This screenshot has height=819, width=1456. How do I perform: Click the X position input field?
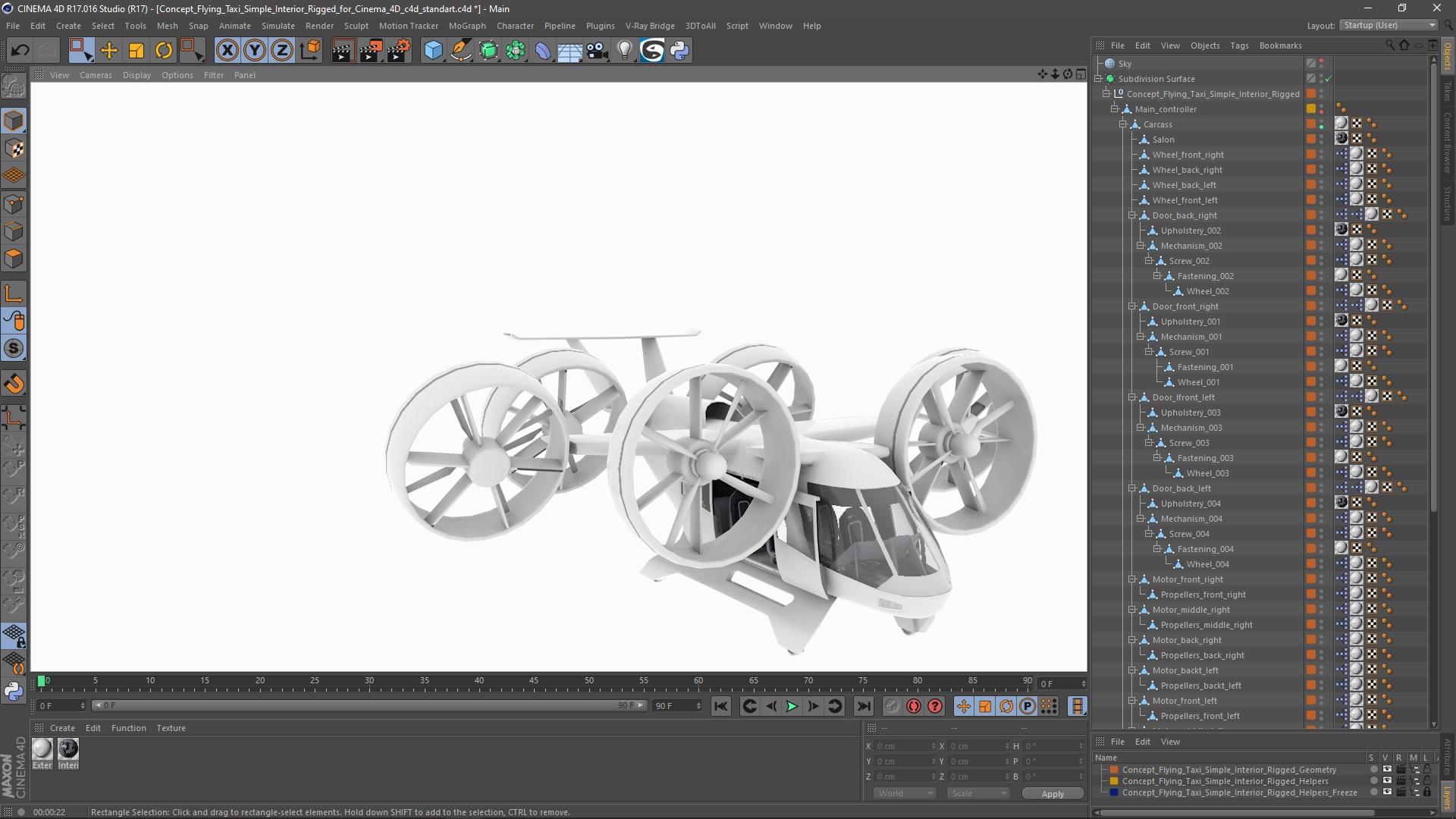click(x=904, y=746)
